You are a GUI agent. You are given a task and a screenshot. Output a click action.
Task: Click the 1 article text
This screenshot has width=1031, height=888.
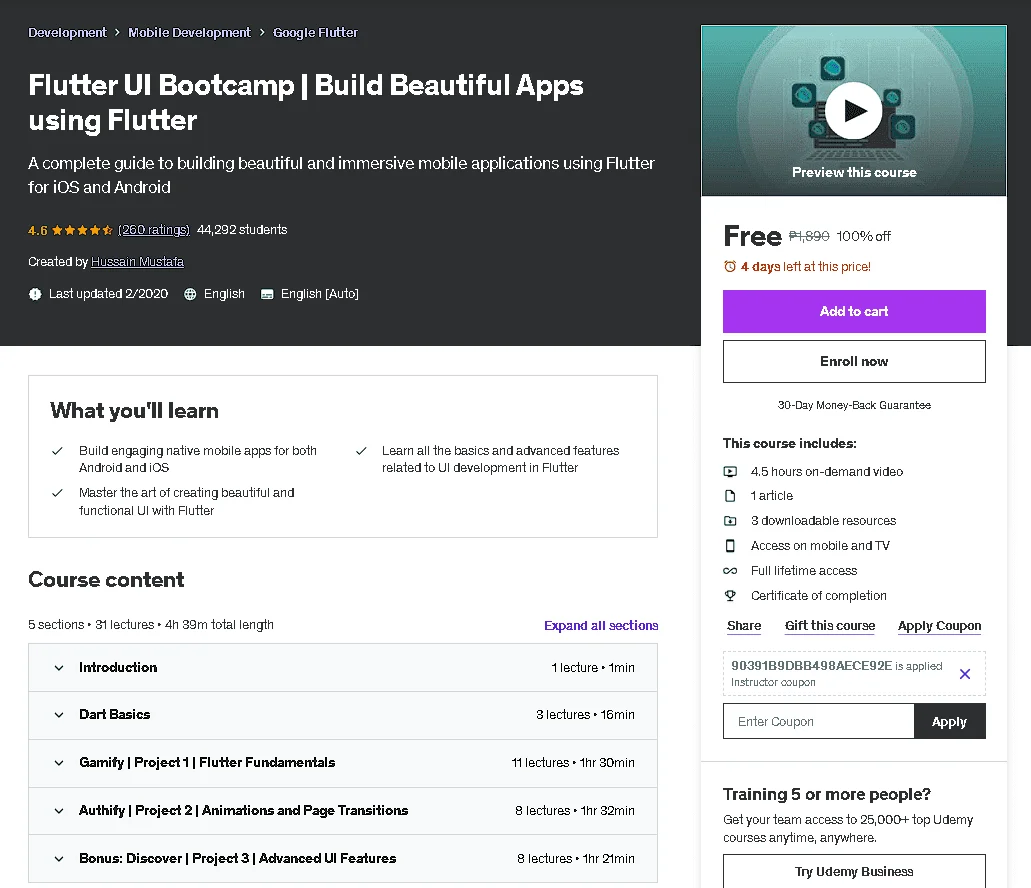(772, 496)
